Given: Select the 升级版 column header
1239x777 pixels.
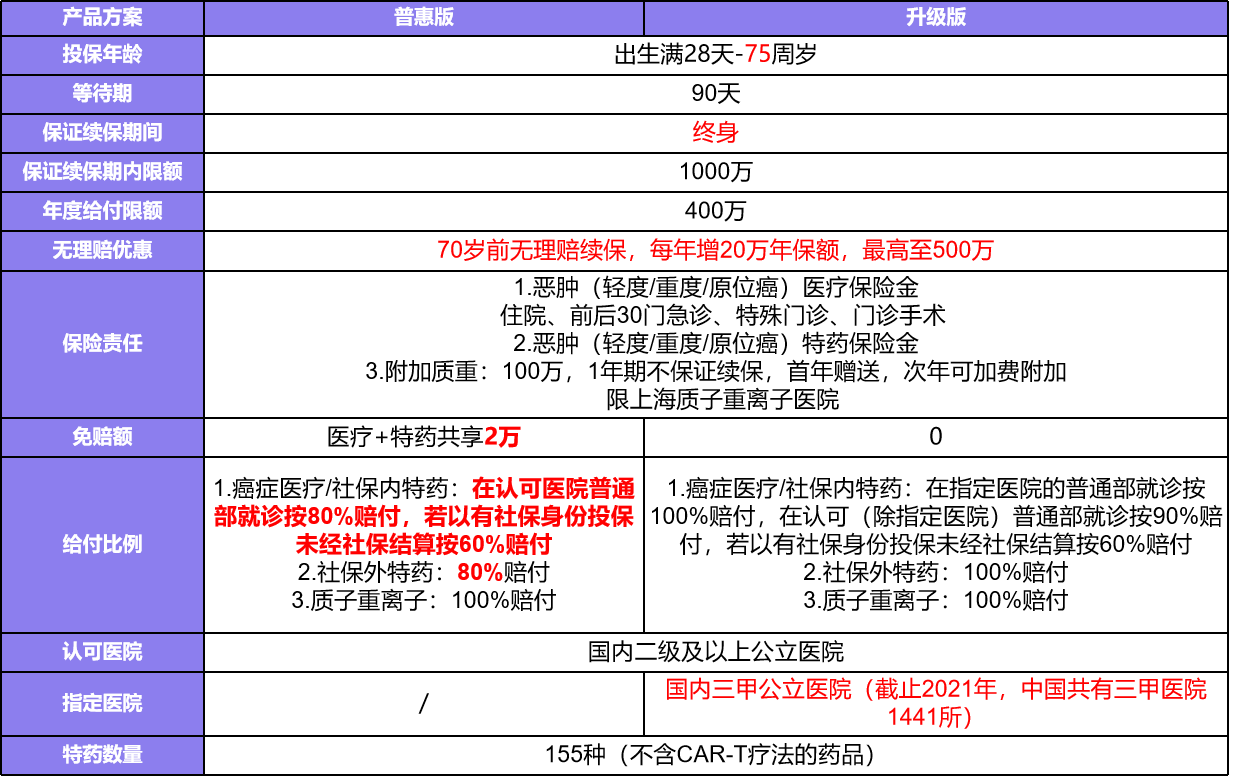Looking at the screenshot, I should click(x=936, y=17).
